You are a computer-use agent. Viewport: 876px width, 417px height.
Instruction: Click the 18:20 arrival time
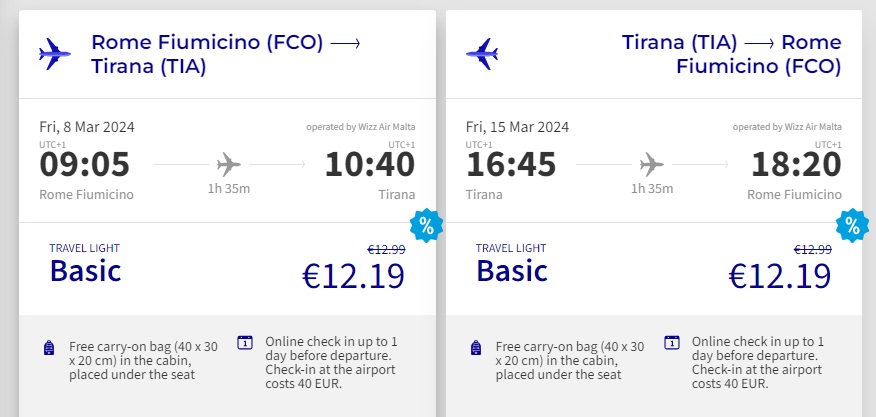coord(795,163)
